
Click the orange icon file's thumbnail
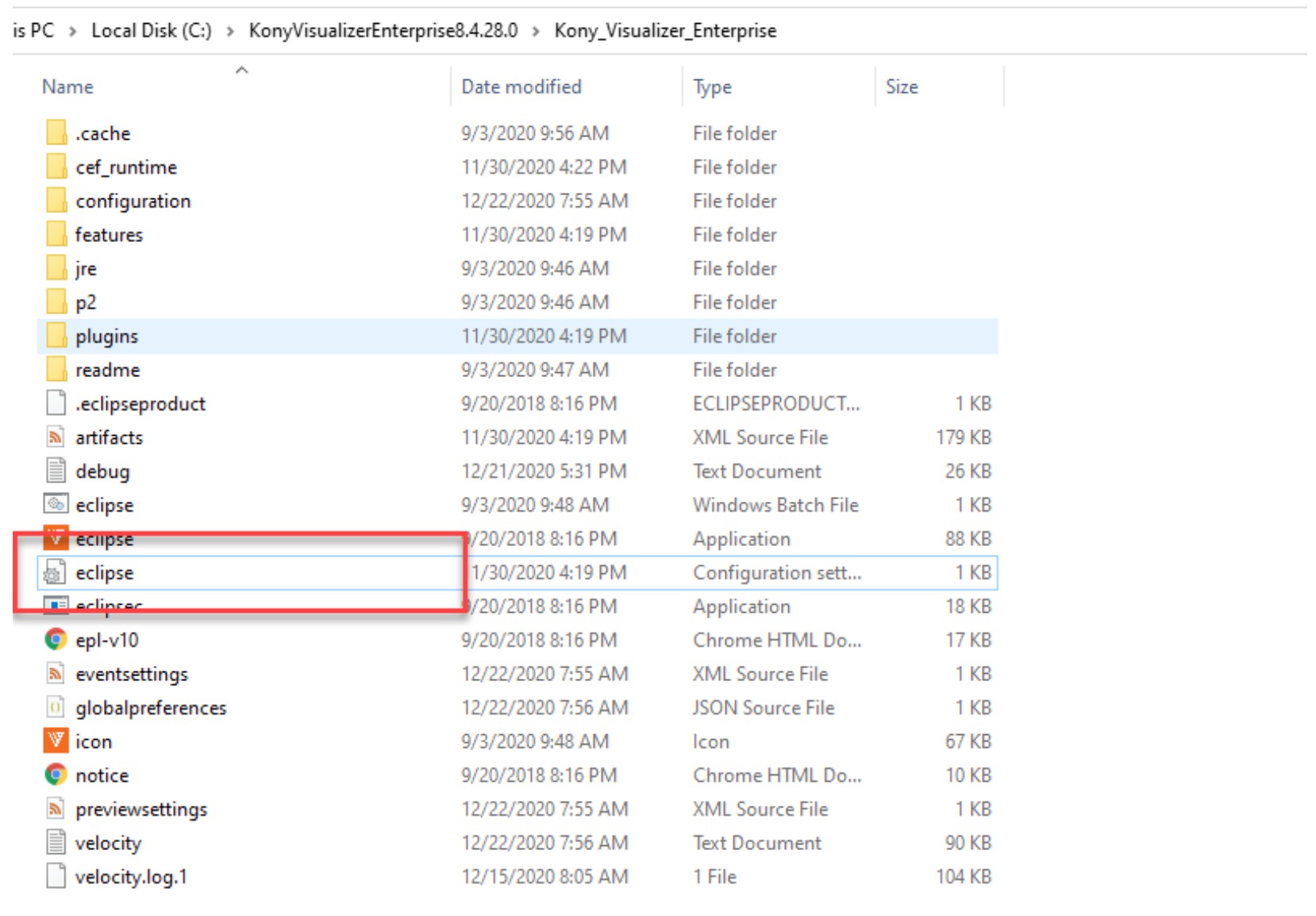tap(56, 741)
